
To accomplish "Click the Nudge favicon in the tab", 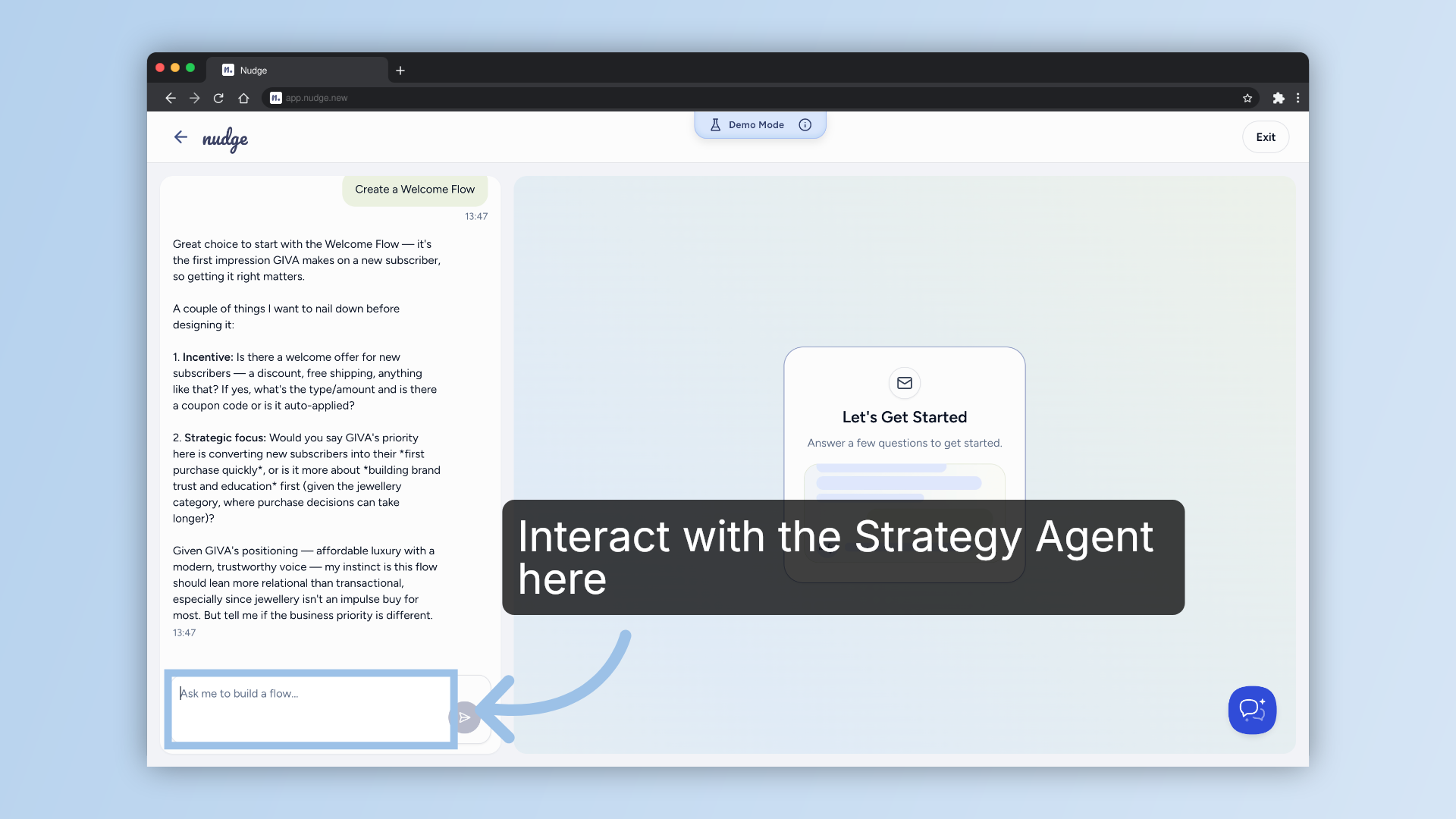I will (228, 70).
